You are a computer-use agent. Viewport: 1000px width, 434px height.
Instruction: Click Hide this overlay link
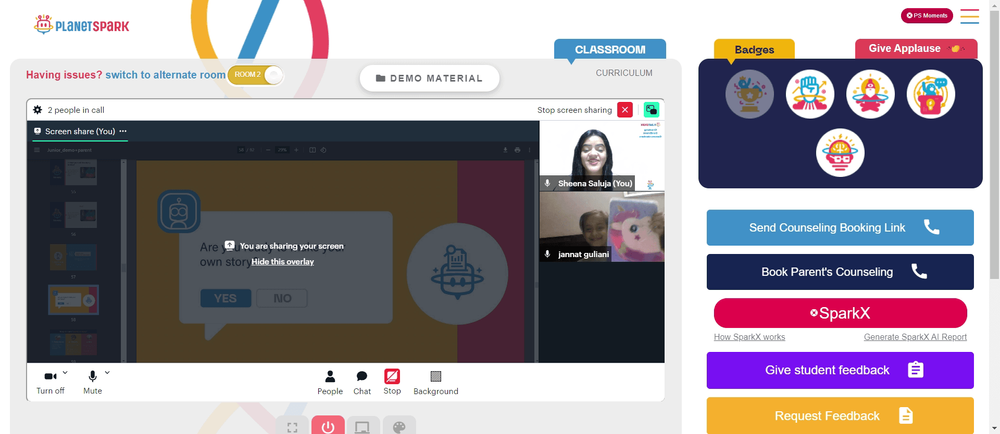(283, 261)
